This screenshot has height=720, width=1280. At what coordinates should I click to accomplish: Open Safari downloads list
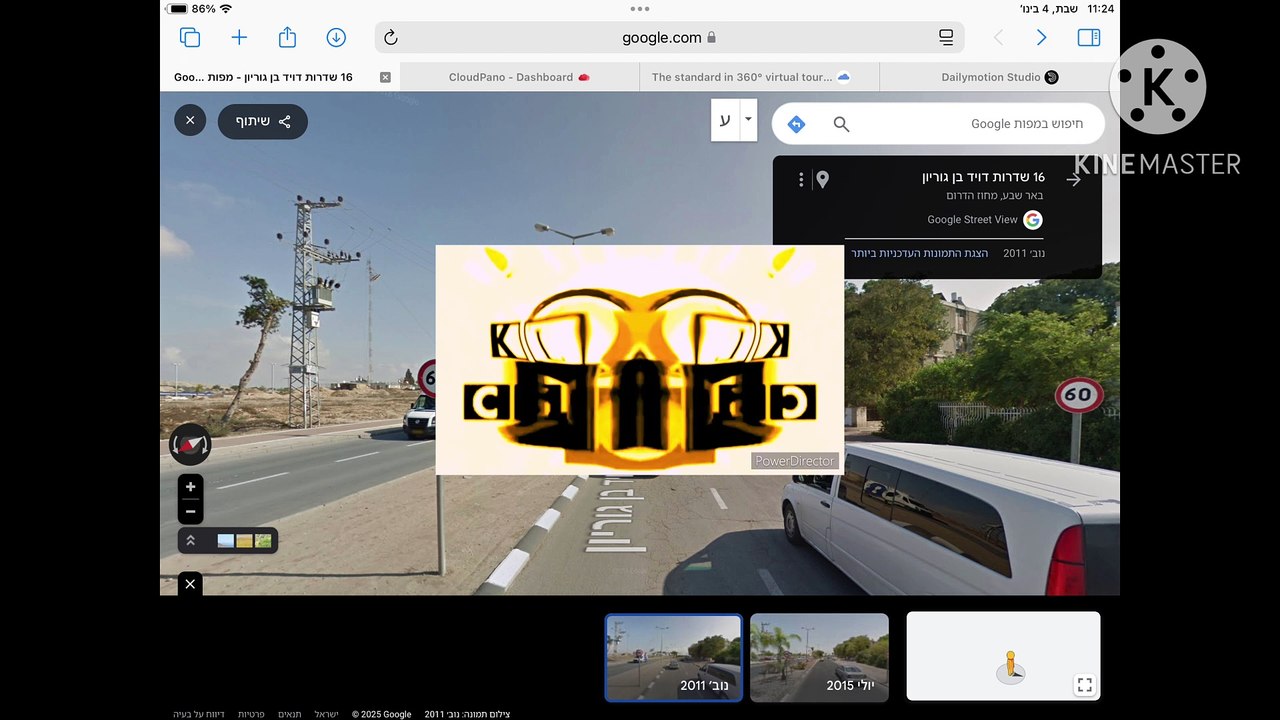click(336, 37)
